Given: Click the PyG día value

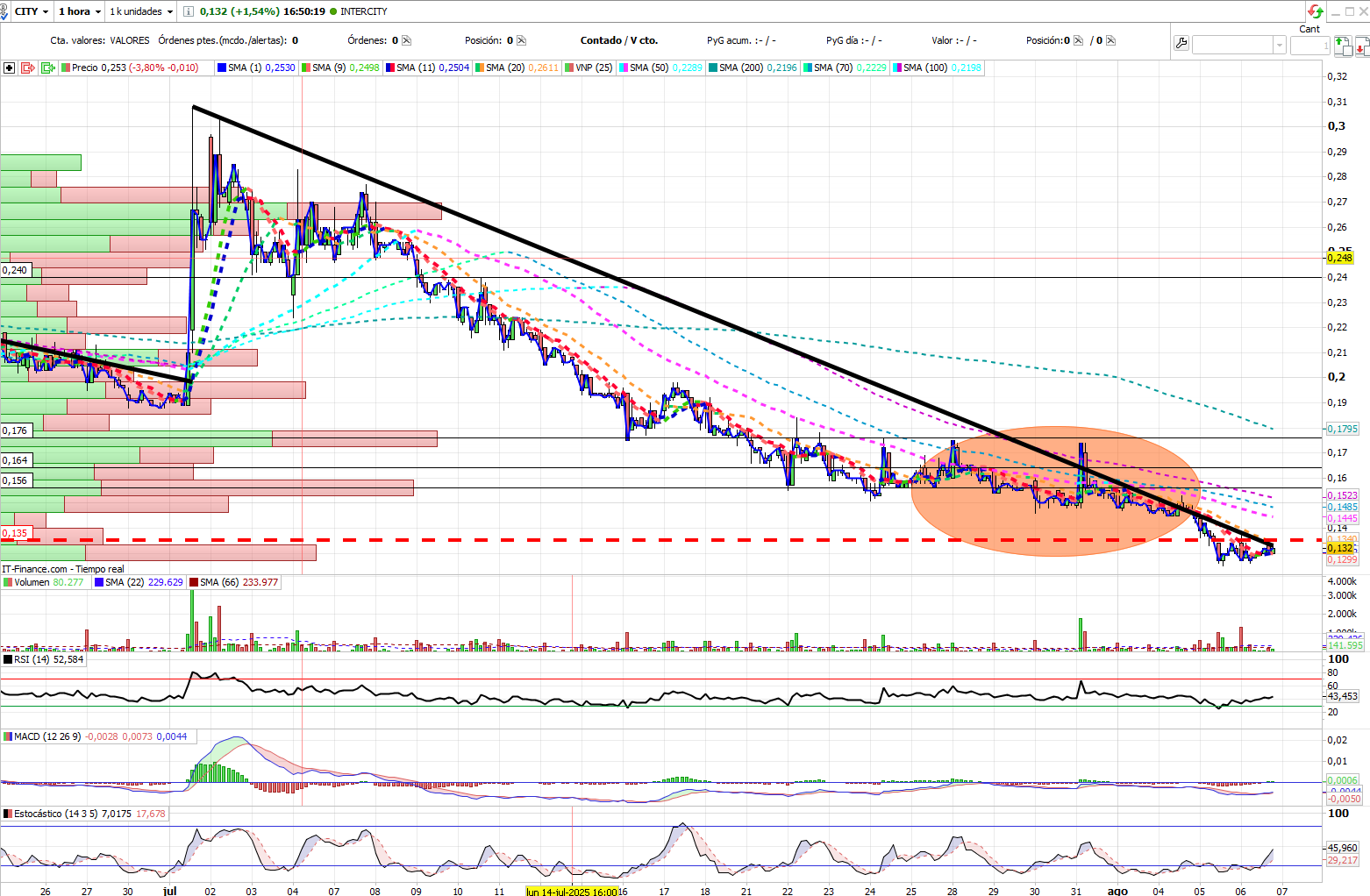Looking at the screenshot, I should [x=871, y=40].
